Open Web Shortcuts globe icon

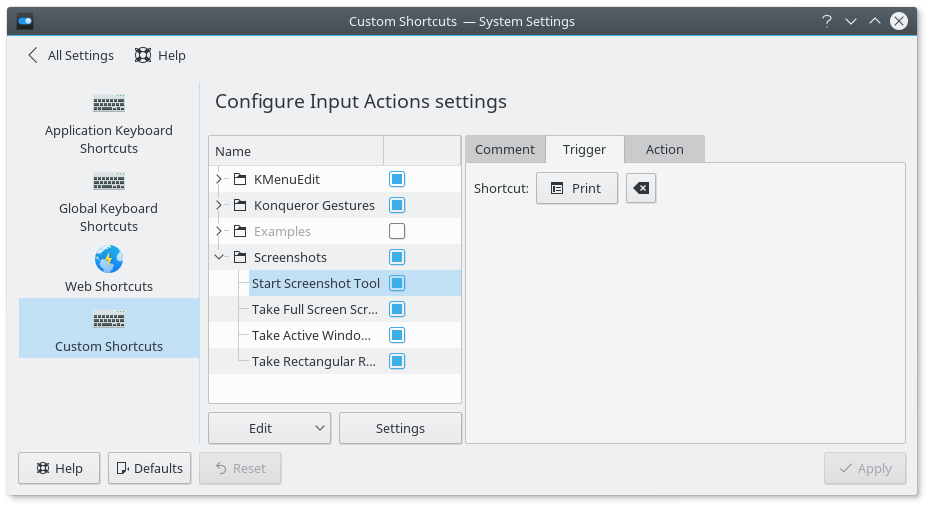click(x=109, y=260)
